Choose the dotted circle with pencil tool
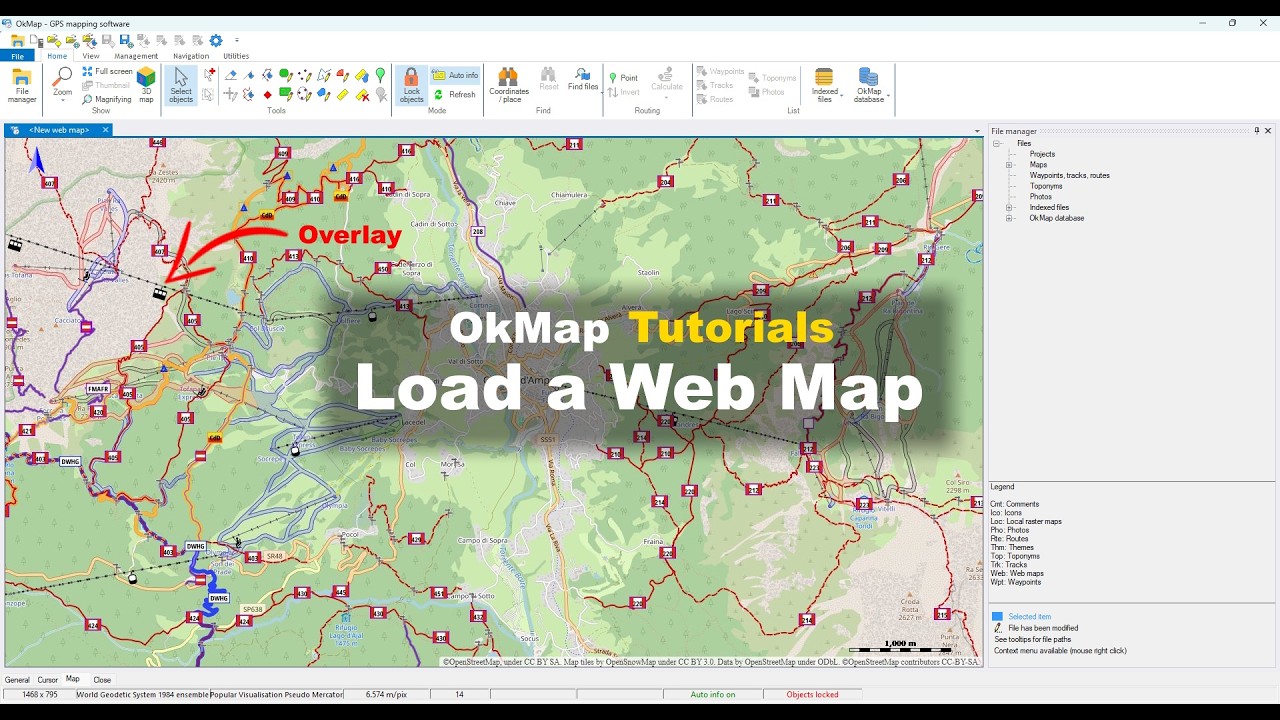The height and width of the screenshot is (720, 1280). coord(305,95)
